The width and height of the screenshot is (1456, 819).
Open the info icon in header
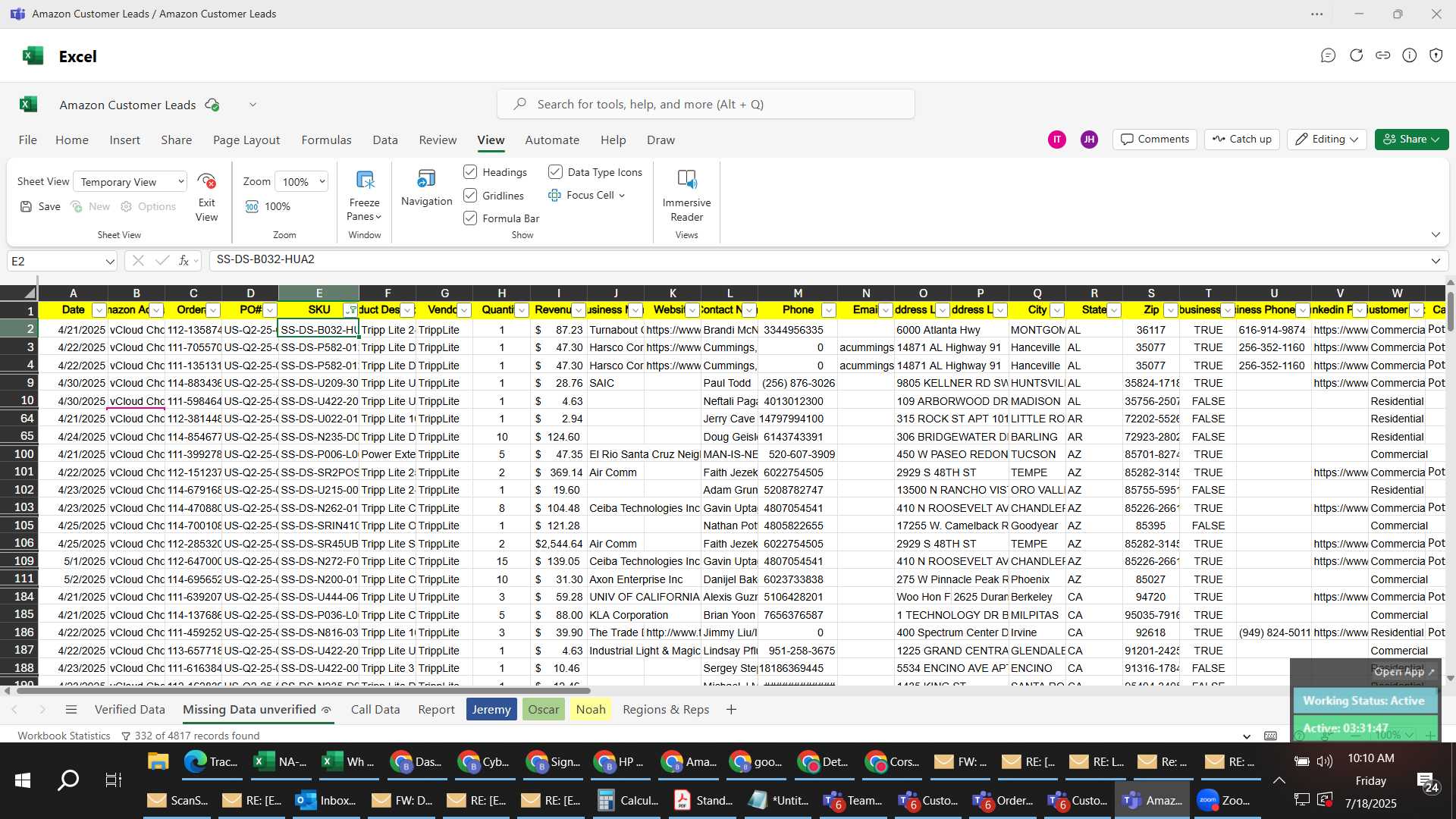point(1409,55)
